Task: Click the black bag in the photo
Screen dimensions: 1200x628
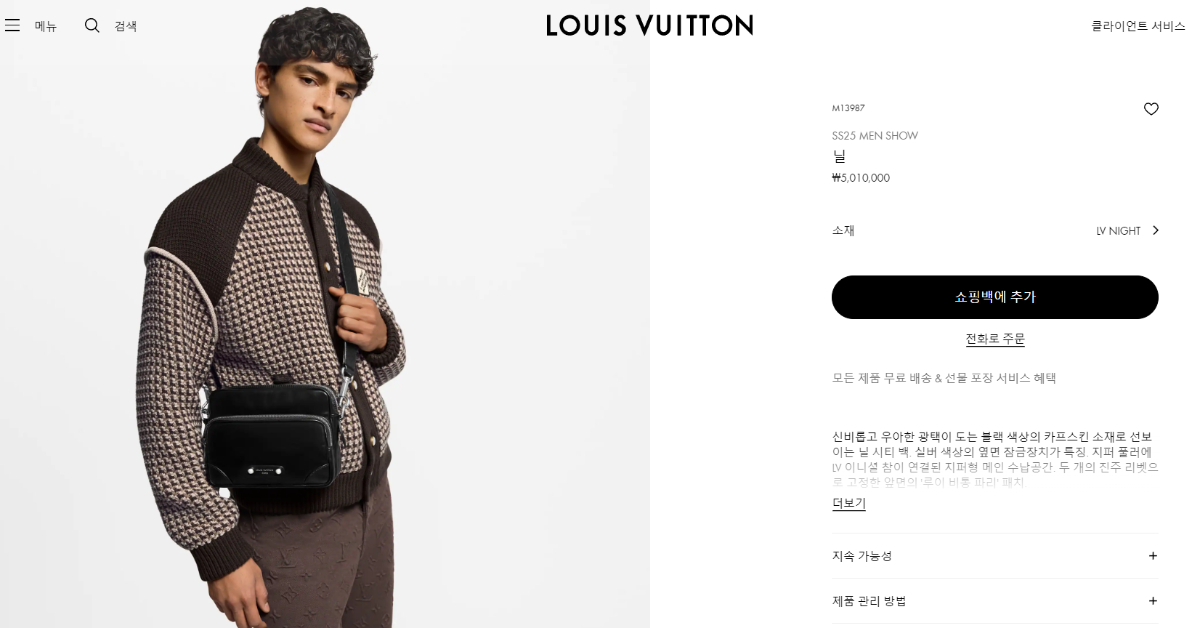Action: pos(272,436)
